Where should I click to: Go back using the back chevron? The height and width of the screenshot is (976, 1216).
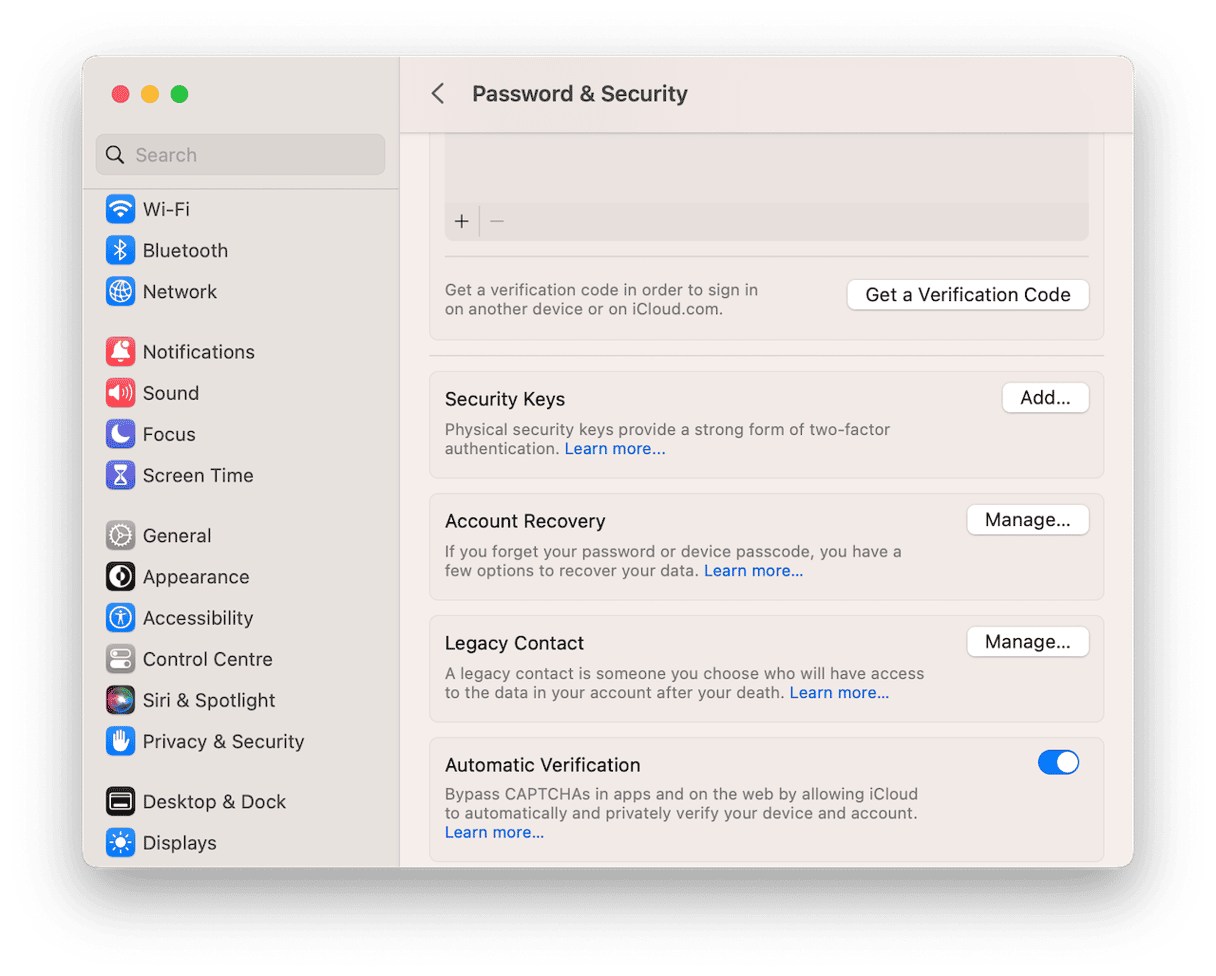[x=437, y=93]
